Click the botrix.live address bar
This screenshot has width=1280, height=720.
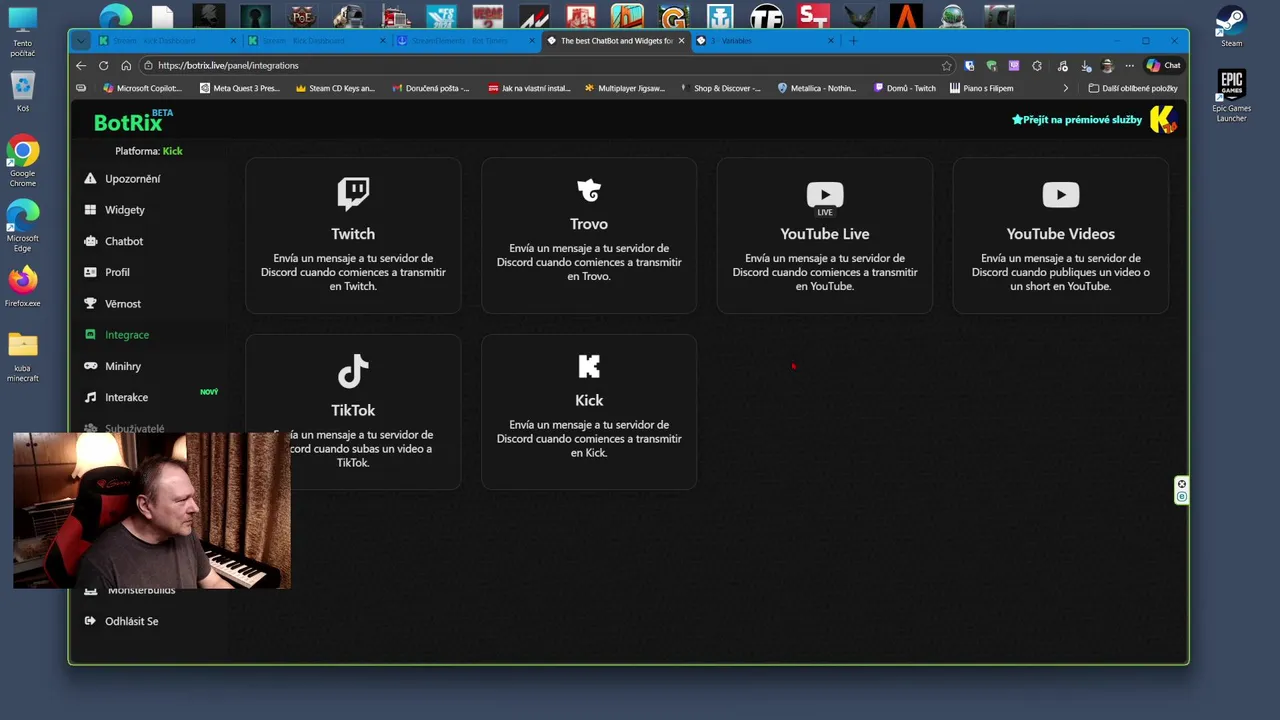(540, 66)
